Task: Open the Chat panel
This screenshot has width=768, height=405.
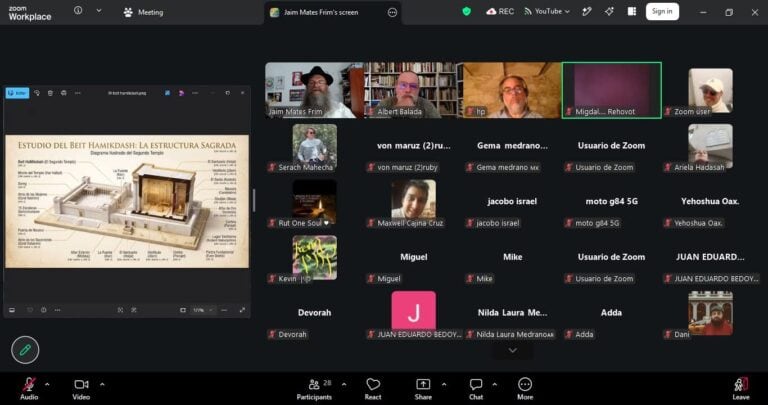Action: [476, 385]
